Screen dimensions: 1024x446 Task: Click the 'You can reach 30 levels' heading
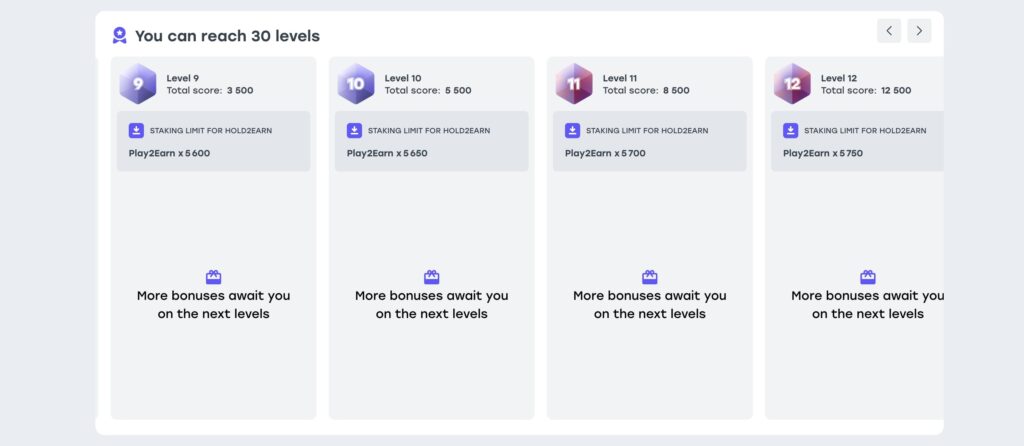(227, 36)
